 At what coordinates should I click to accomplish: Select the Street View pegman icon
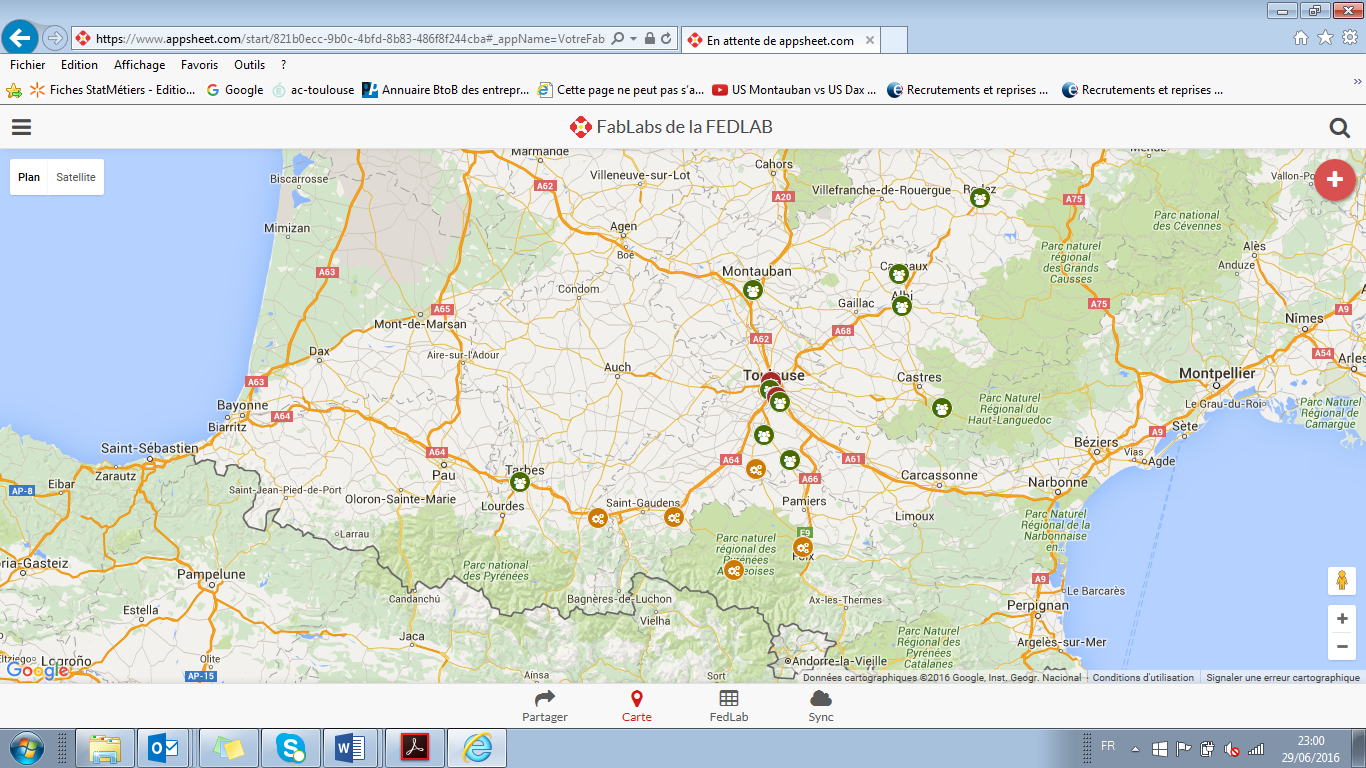click(x=1341, y=581)
